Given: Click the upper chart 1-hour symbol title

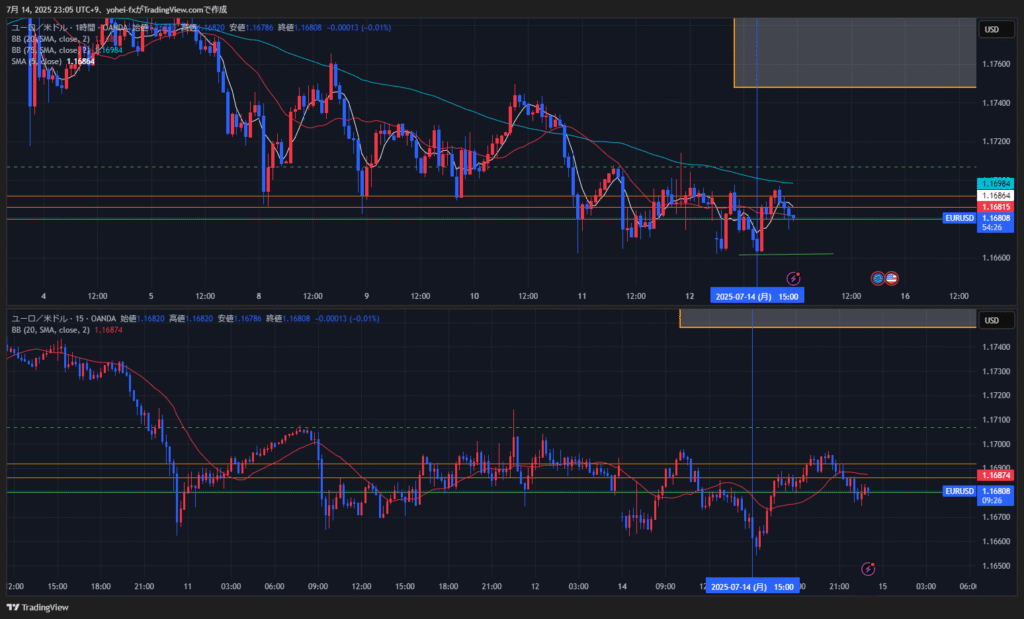Looking at the screenshot, I should (60, 27).
